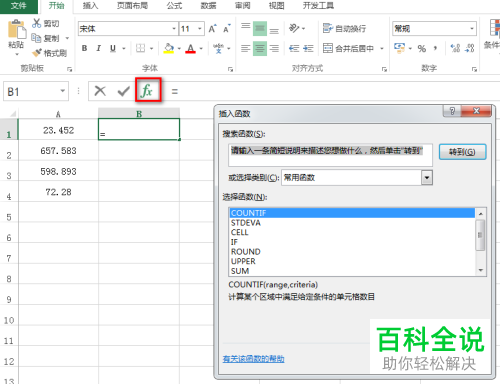Click column B header
This screenshot has height=384, width=500.
(139, 113)
